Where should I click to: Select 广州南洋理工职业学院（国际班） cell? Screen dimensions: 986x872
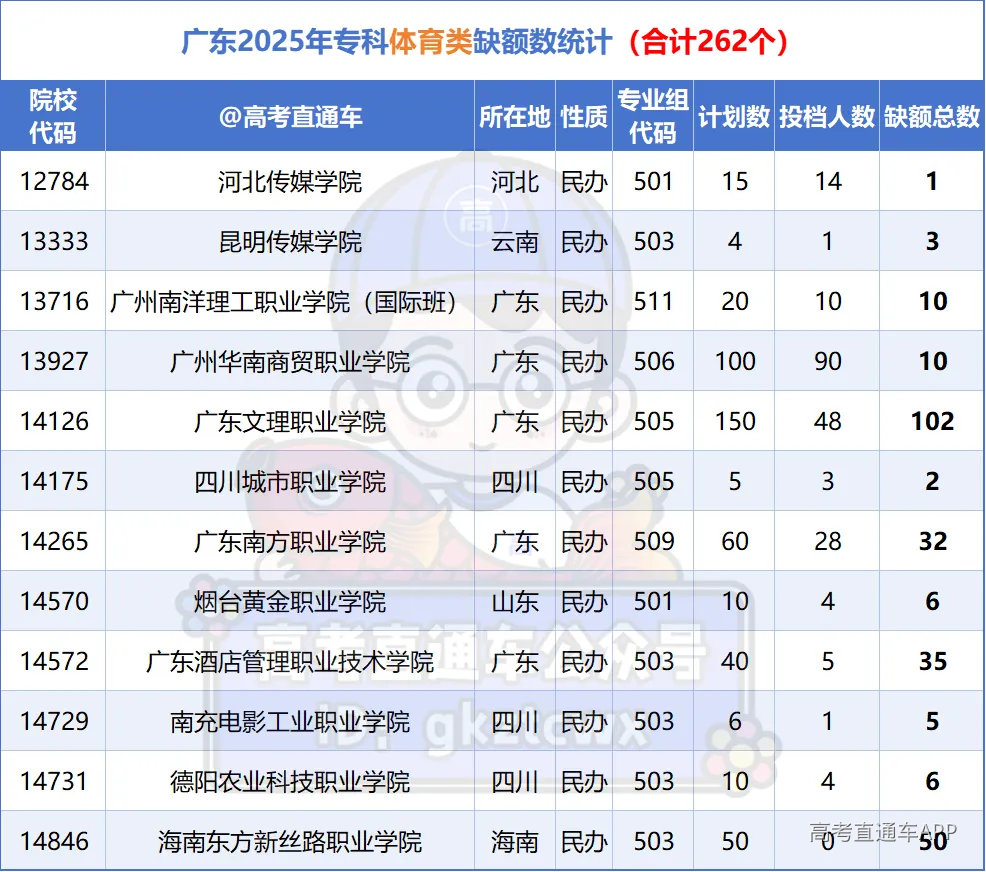tap(290, 302)
